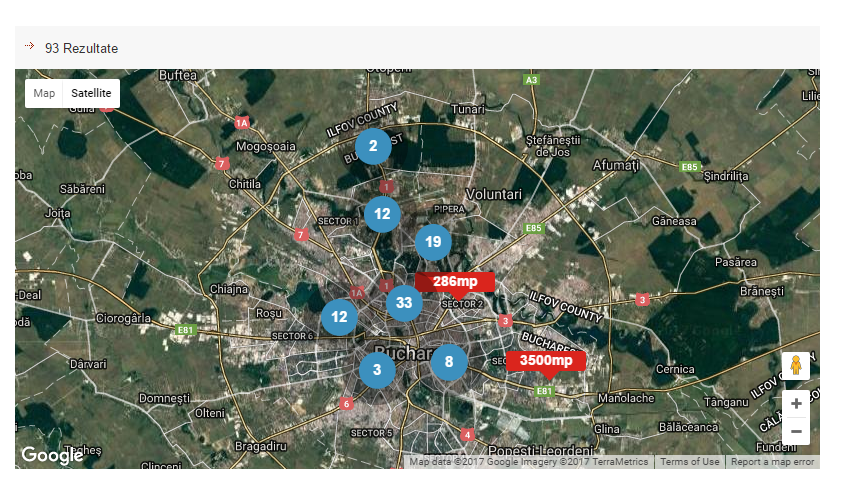Click the Săbăreni map label
The image size is (862, 494).
[x=82, y=189]
